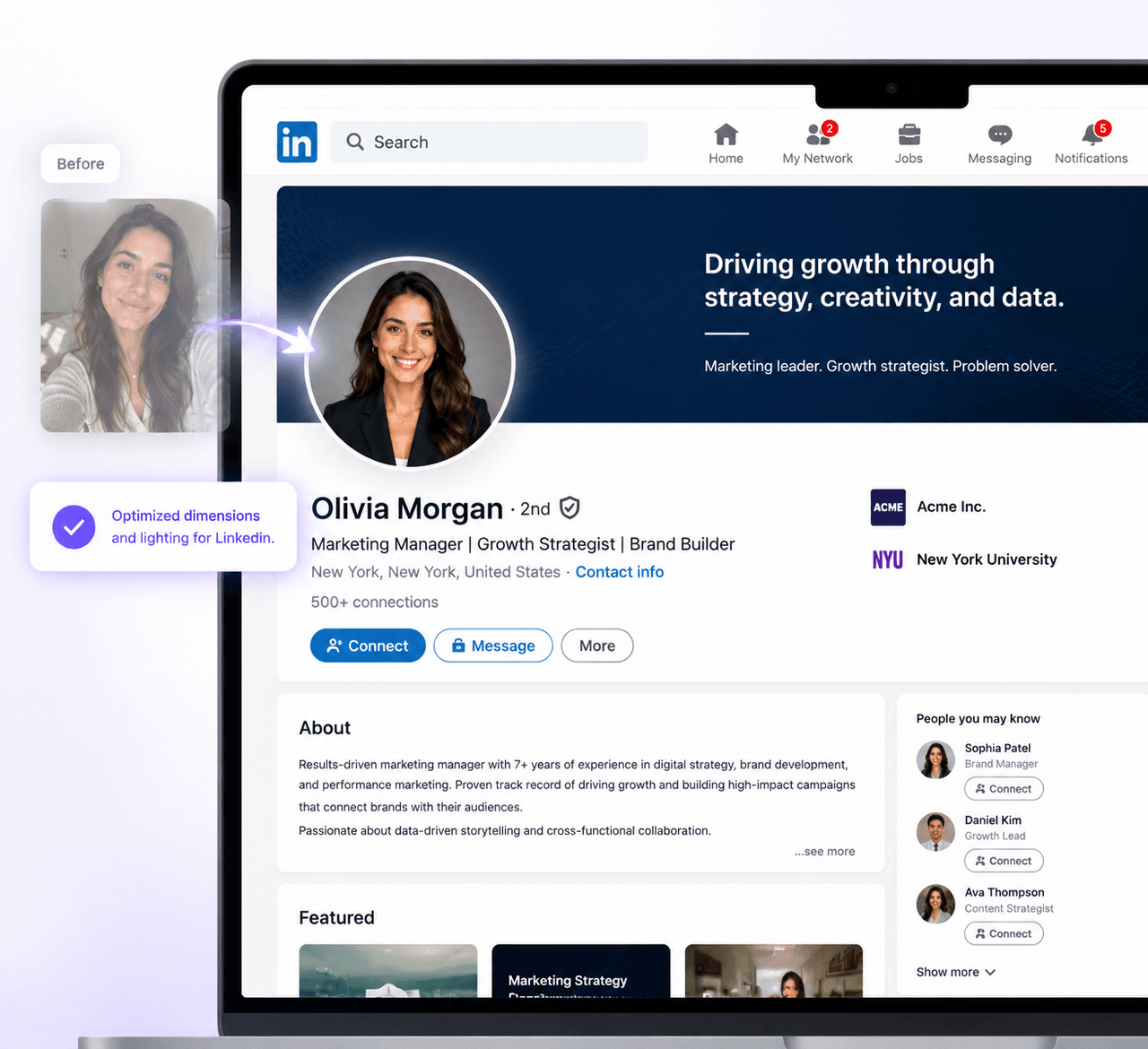
Task: Click the NYU university logo
Action: tap(888, 559)
